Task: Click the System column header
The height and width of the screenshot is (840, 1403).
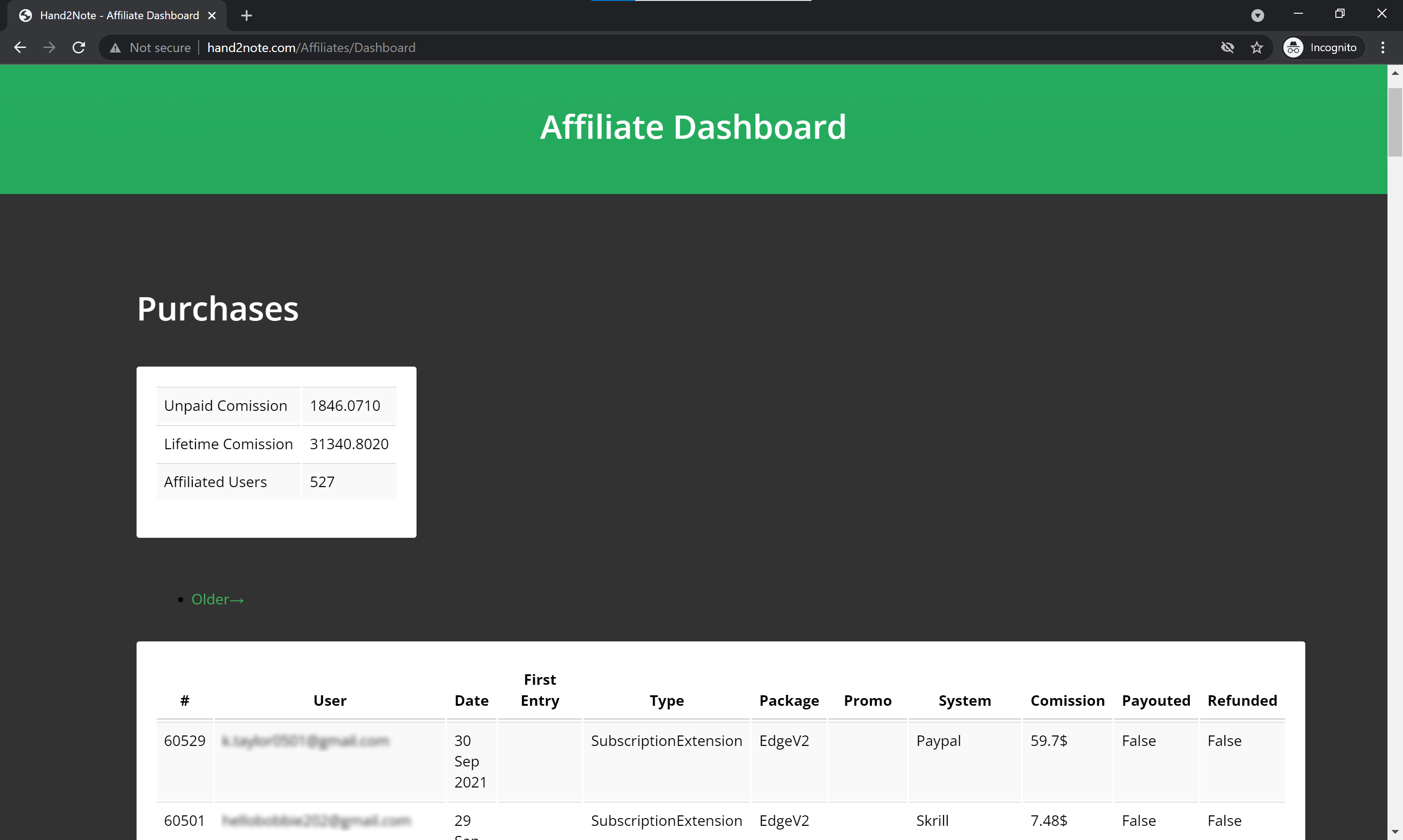Action: [x=964, y=701]
